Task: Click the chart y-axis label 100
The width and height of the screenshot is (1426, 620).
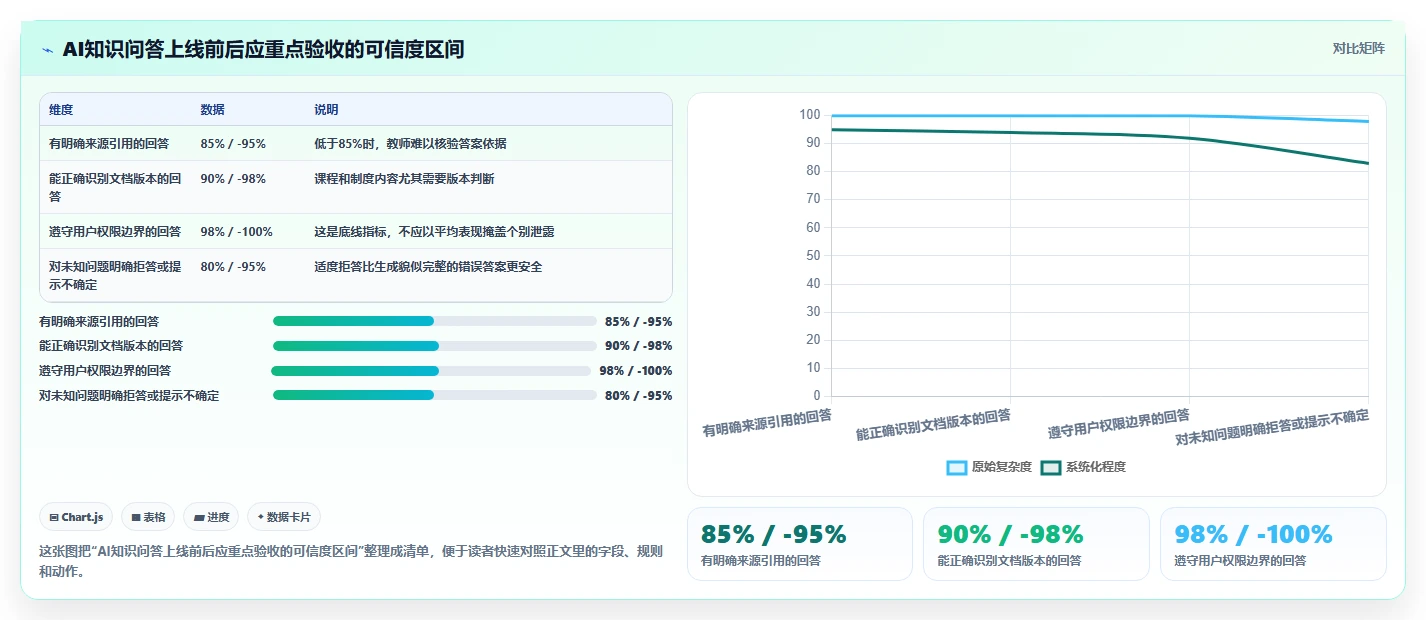Action: point(809,115)
